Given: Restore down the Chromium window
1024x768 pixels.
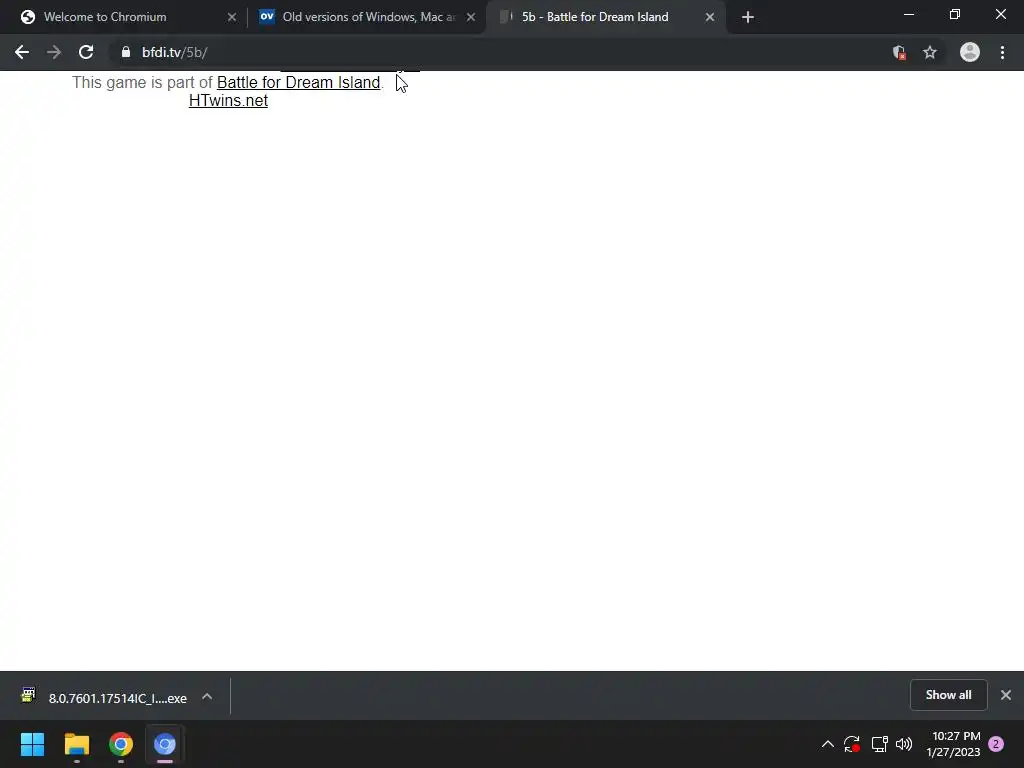Looking at the screenshot, I should (955, 14).
